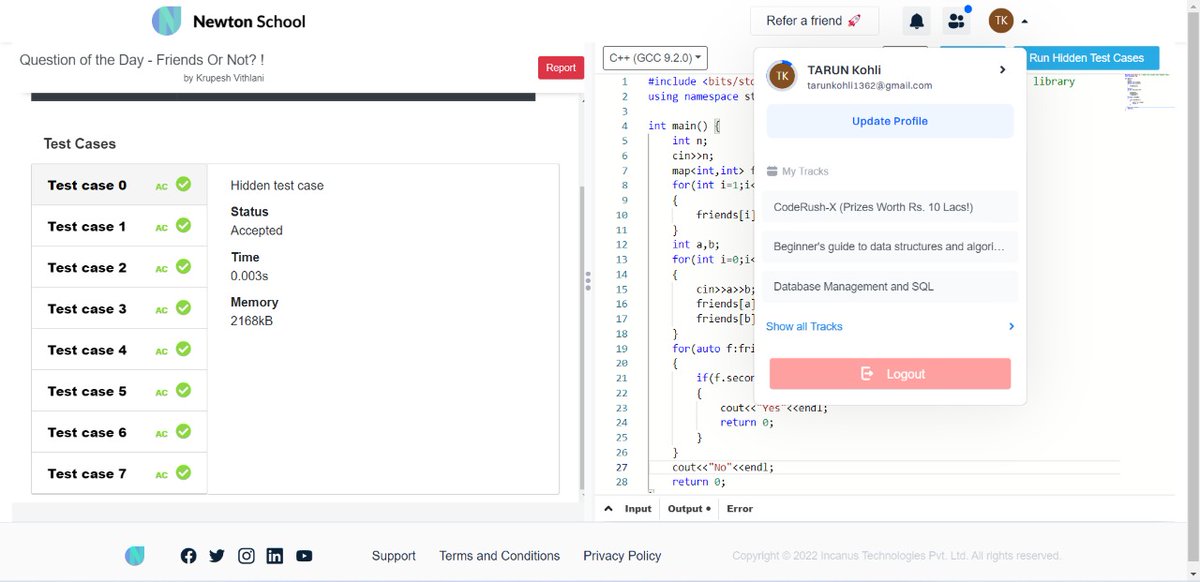Switch to the Output tab
The height and width of the screenshot is (582, 1200).
pyautogui.click(x=685, y=508)
